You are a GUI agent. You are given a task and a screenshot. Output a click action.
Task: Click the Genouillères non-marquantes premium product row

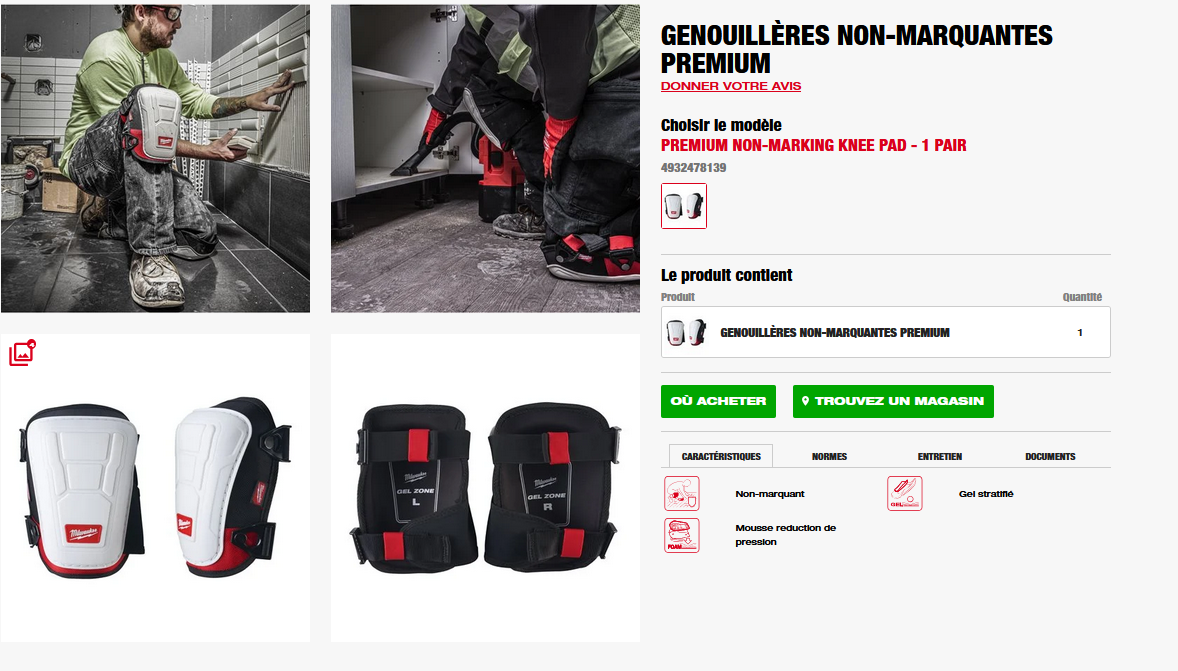click(886, 332)
